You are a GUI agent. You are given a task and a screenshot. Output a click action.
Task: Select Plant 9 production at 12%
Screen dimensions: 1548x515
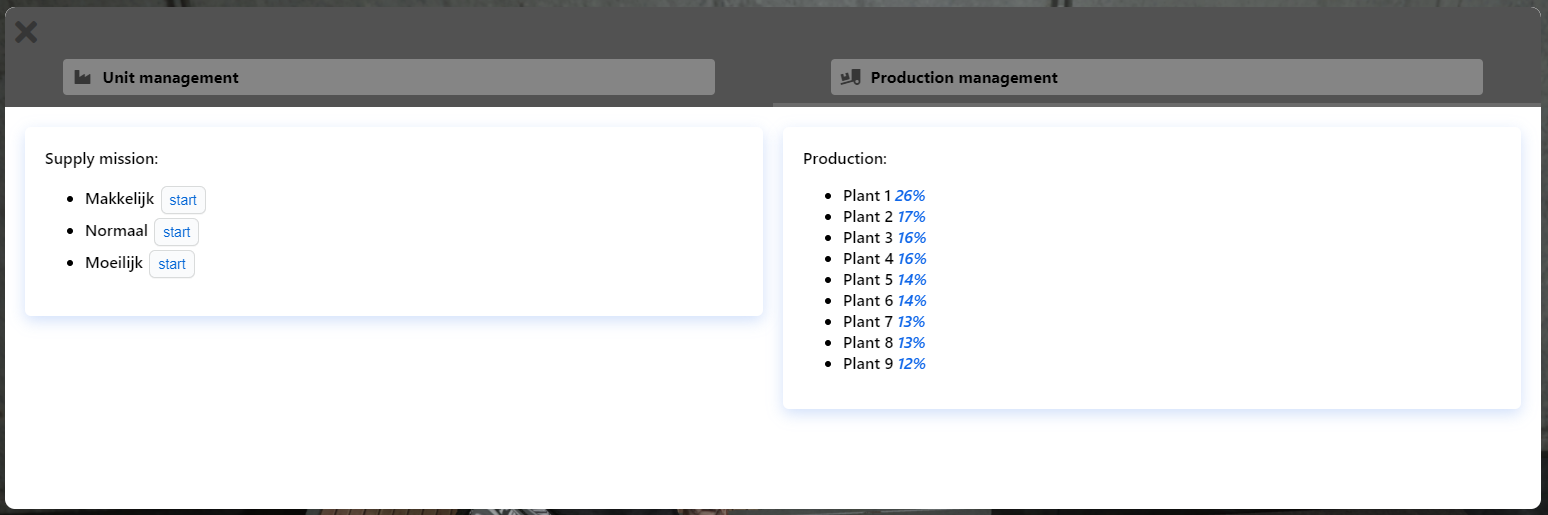911,363
